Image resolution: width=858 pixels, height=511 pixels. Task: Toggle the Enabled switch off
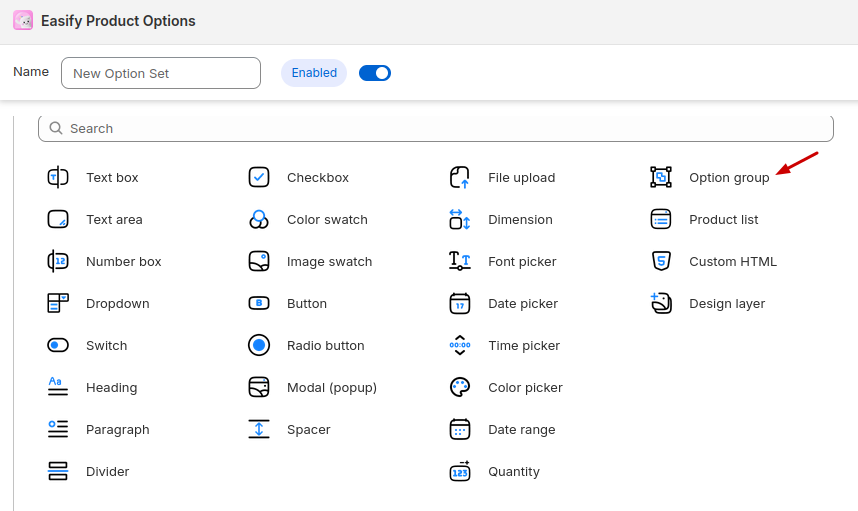[375, 73]
